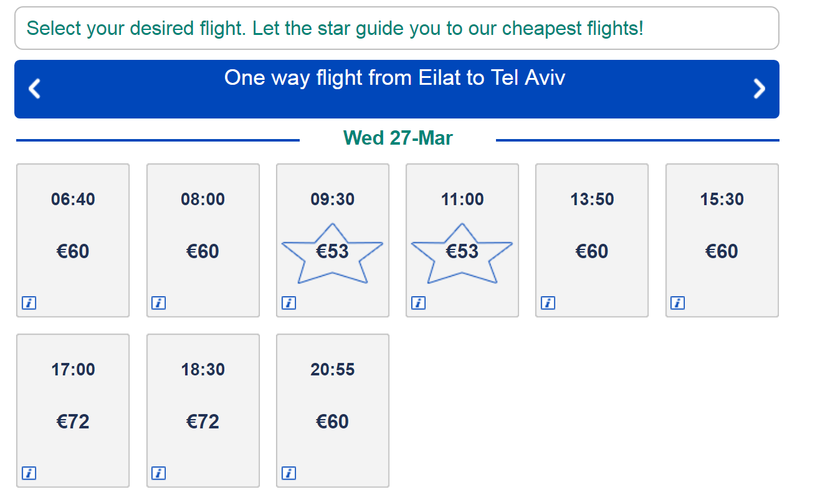Click info icon on 06:40 flight
Image resolution: width=820 pixels, height=497 pixels.
tap(29, 303)
